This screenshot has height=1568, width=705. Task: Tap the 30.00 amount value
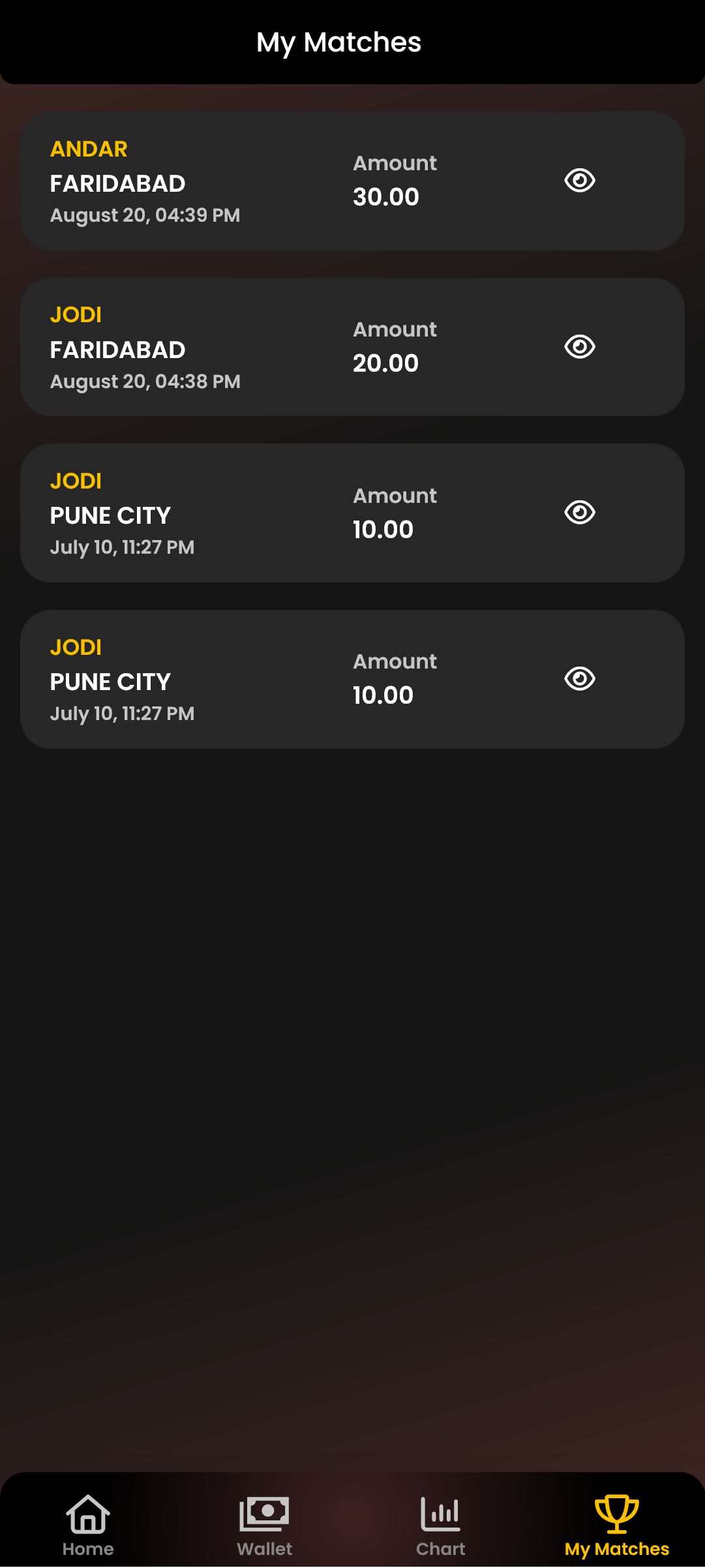tap(385, 197)
